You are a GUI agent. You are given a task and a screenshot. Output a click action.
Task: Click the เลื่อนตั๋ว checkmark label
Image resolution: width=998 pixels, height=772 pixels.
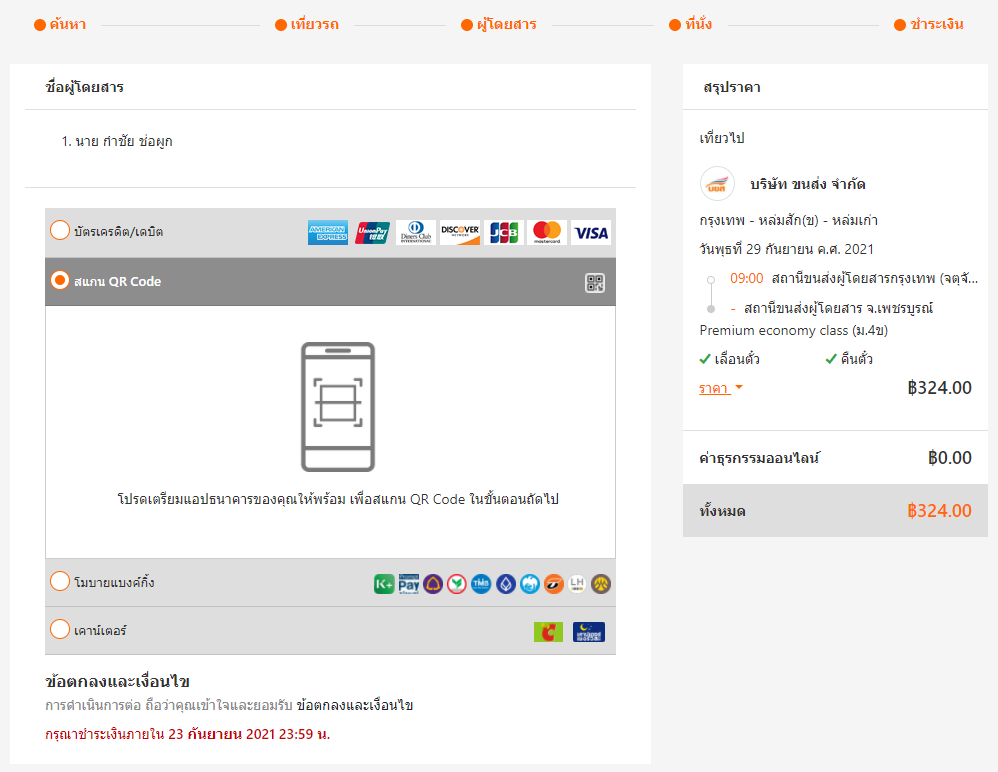[729, 359]
